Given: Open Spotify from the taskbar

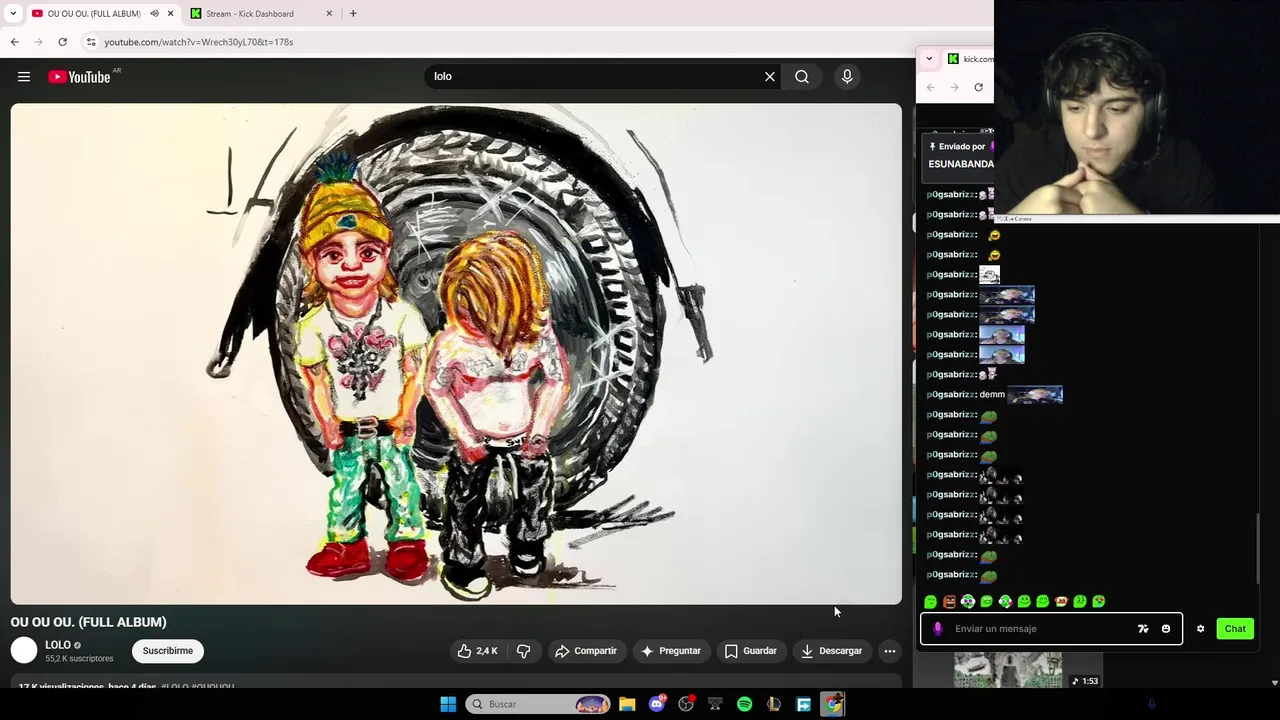Looking at the screenshot, I should tap(744, 704).
